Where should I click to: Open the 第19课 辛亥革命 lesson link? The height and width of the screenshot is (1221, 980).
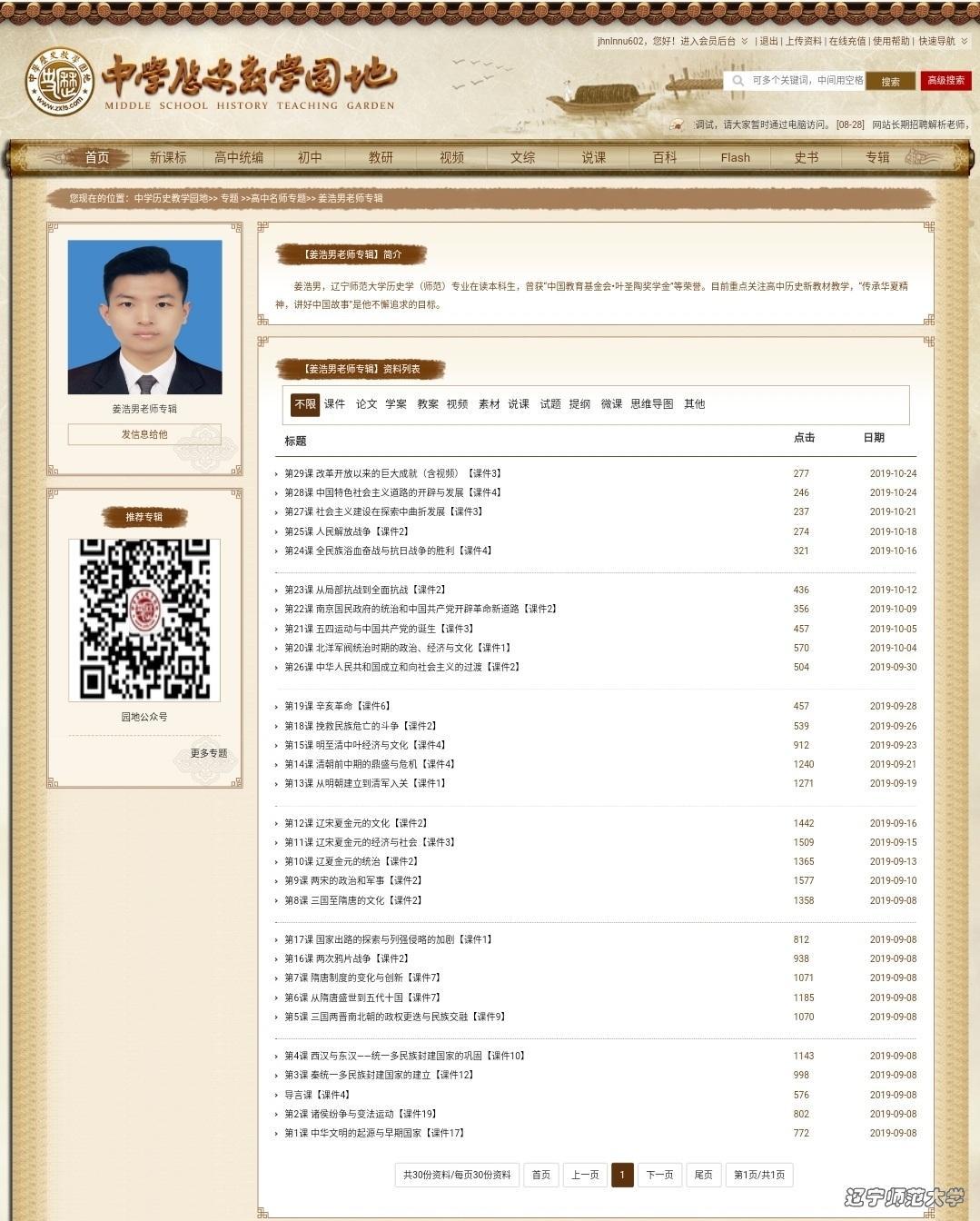click(x=337, y=706)
